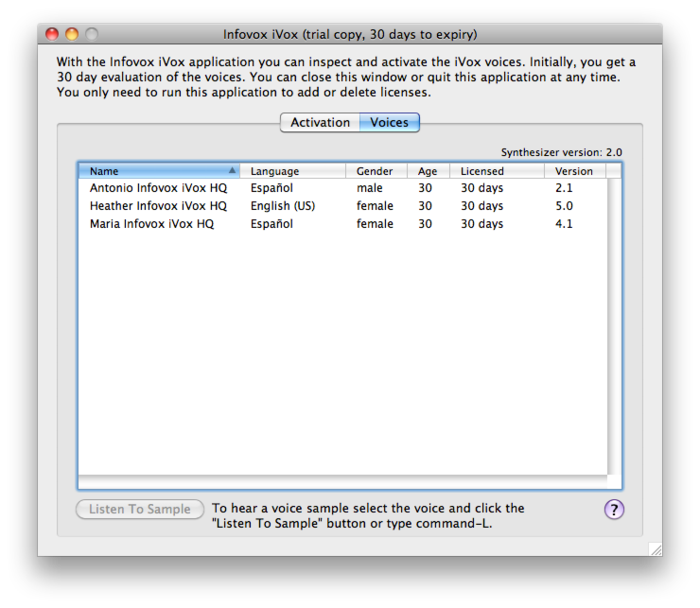Click the vertical scrollbar of the voices table
Screen dimensions: 700x608
(x=614, y=327)
